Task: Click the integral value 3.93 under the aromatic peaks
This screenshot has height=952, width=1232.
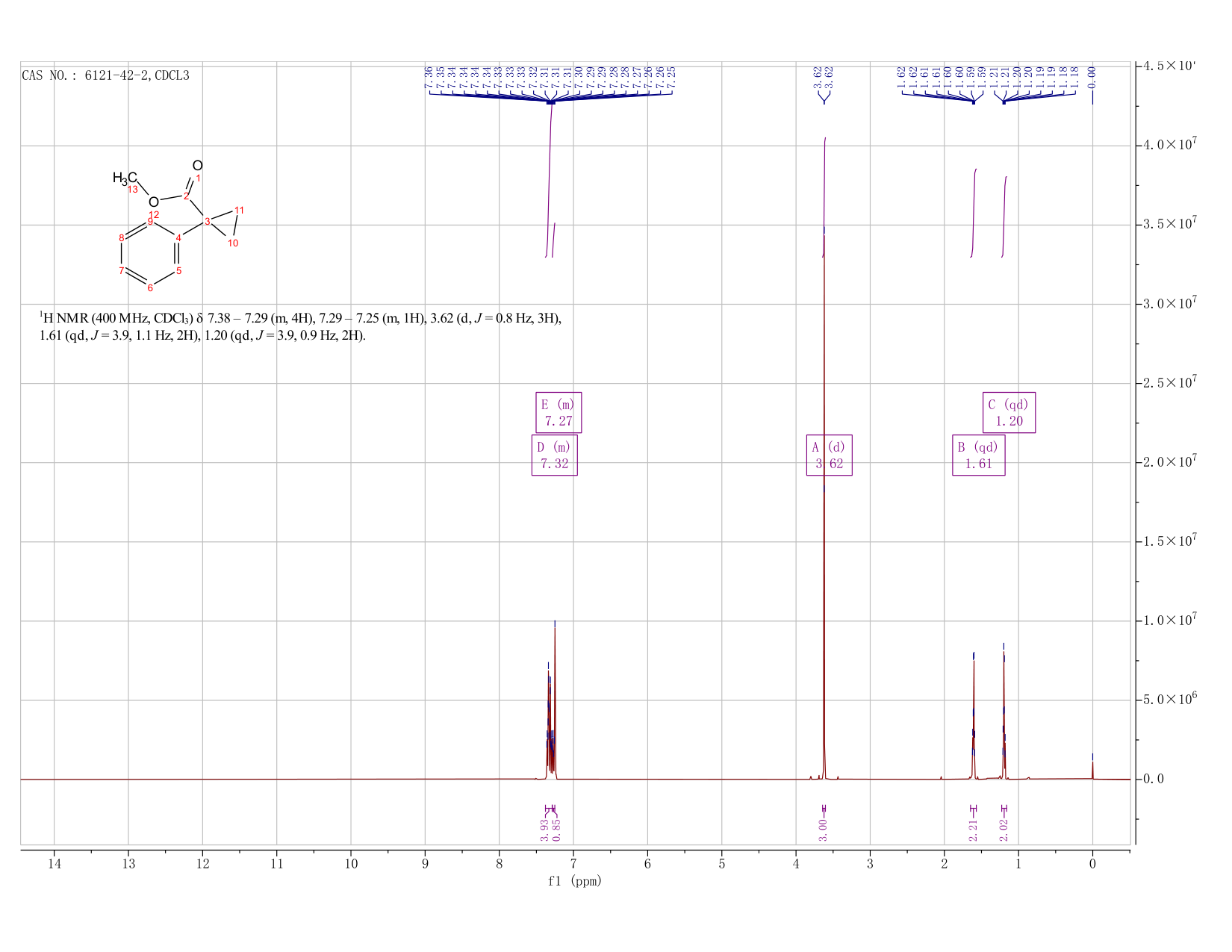Action: (x=544, y=830)
